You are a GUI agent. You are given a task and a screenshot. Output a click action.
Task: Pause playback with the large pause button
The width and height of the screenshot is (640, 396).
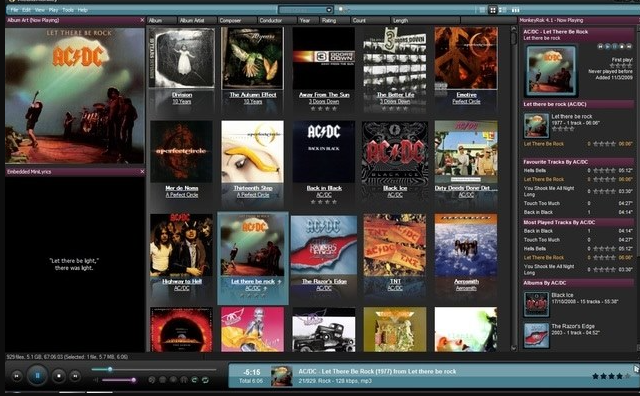(37, 376)
